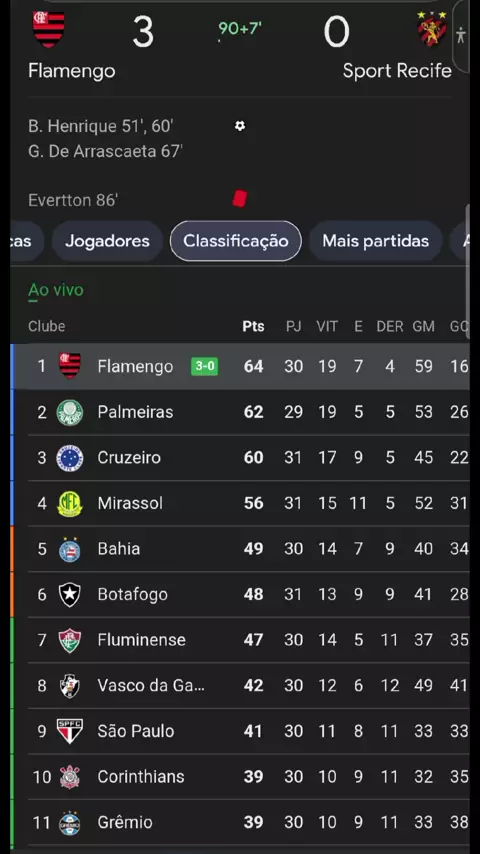Tap the Flamengo crest in the scoreboard
Screen dimensions: 480x854
[x=48, y=28]
